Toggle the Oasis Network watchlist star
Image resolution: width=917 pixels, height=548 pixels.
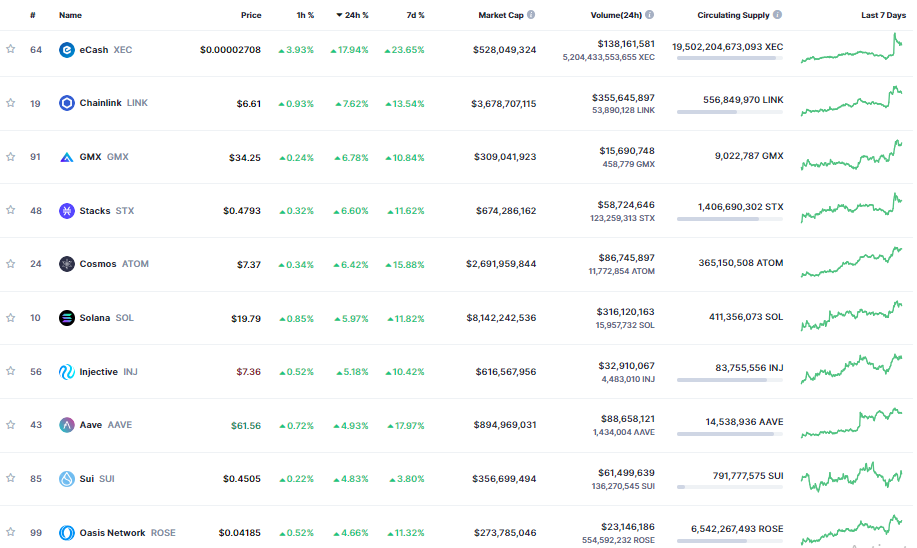click(11, 532)
